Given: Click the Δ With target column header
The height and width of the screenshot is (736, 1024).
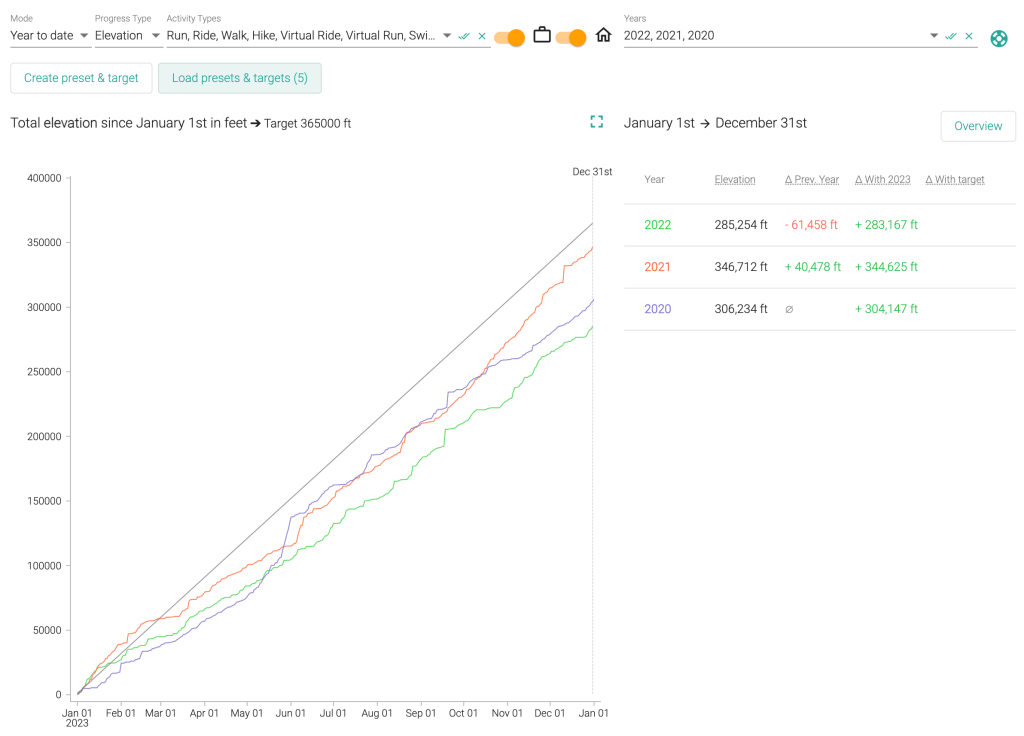Looking at the screenshot, I should tap(955, 180).
